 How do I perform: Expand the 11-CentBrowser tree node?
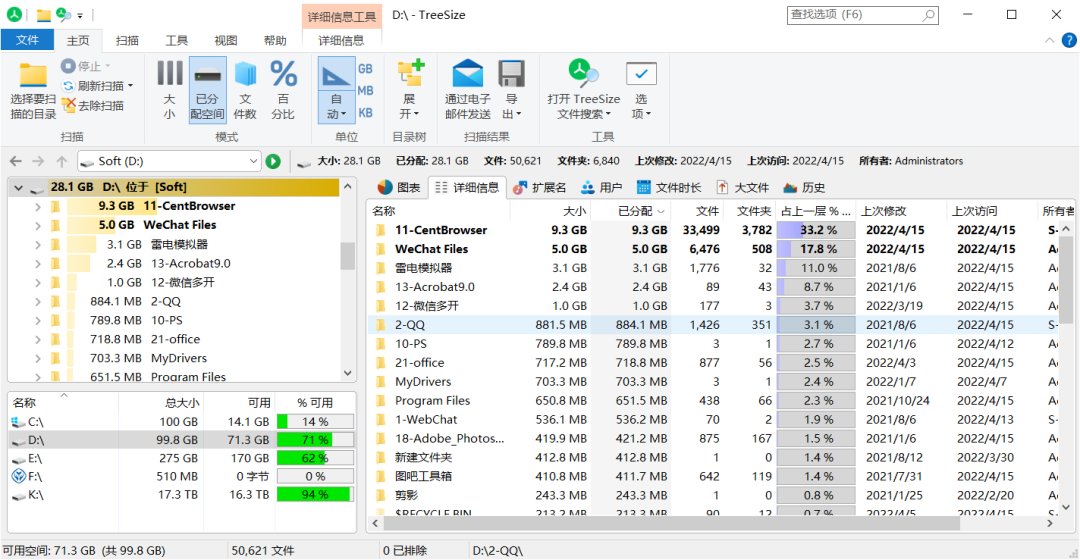click(x=38, y=206)
